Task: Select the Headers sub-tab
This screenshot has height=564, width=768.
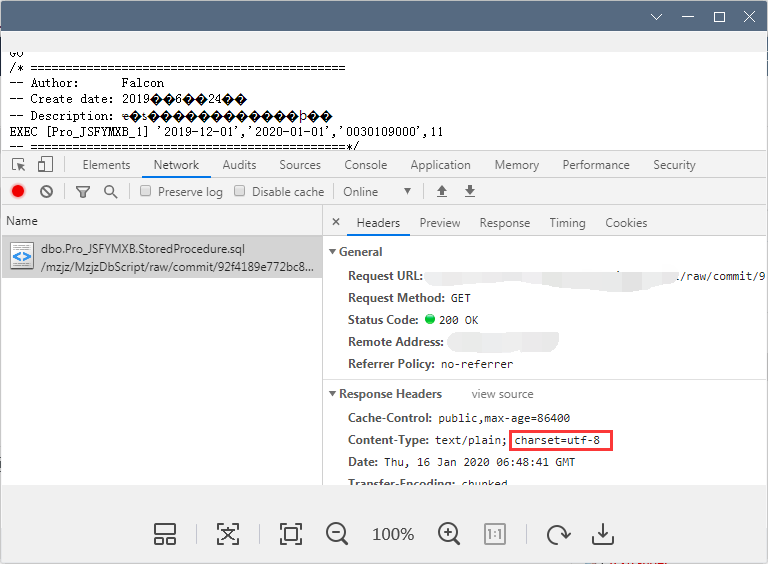Action: coord(378,223)
